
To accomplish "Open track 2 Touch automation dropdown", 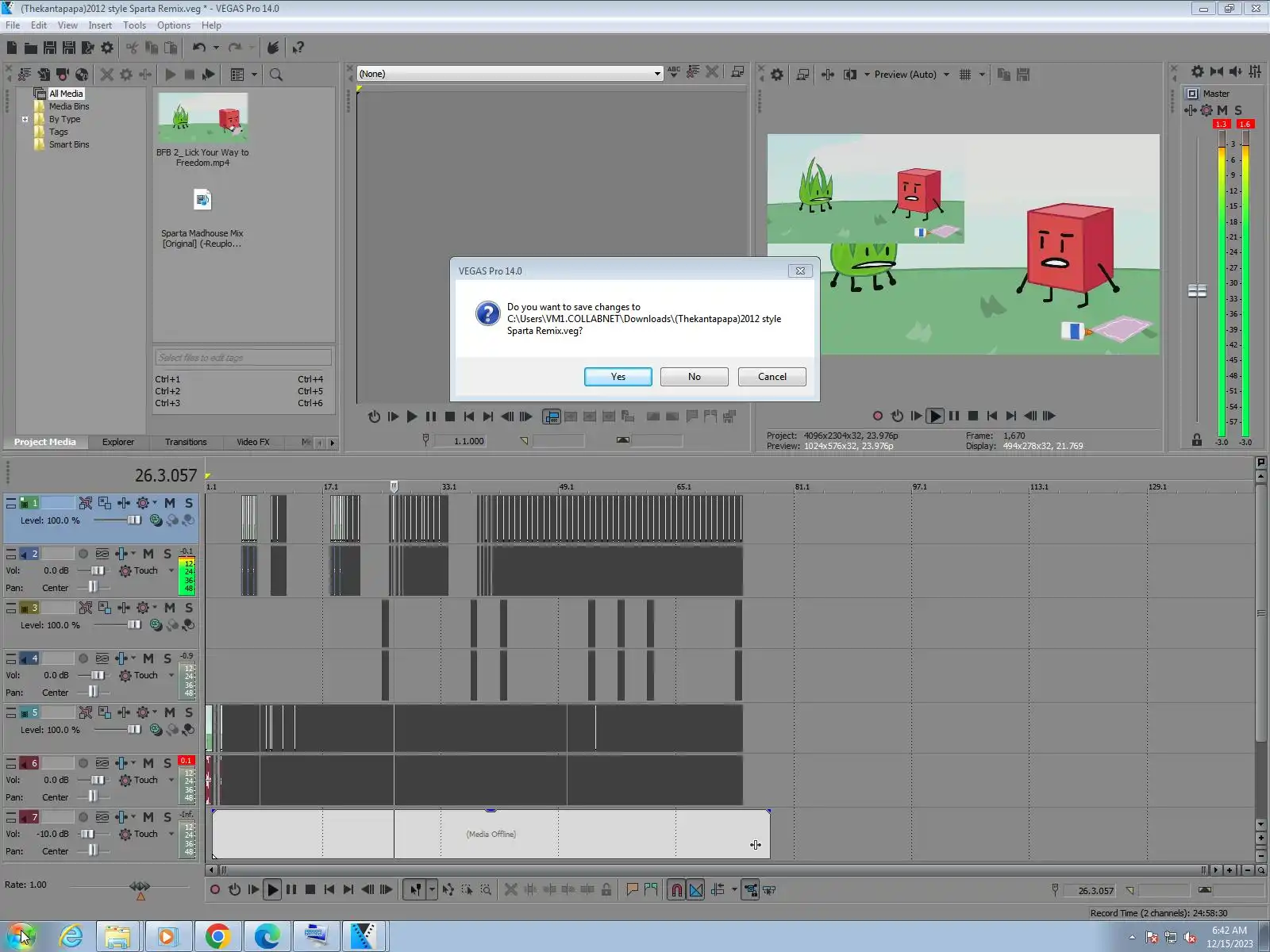I will point(171,571).
